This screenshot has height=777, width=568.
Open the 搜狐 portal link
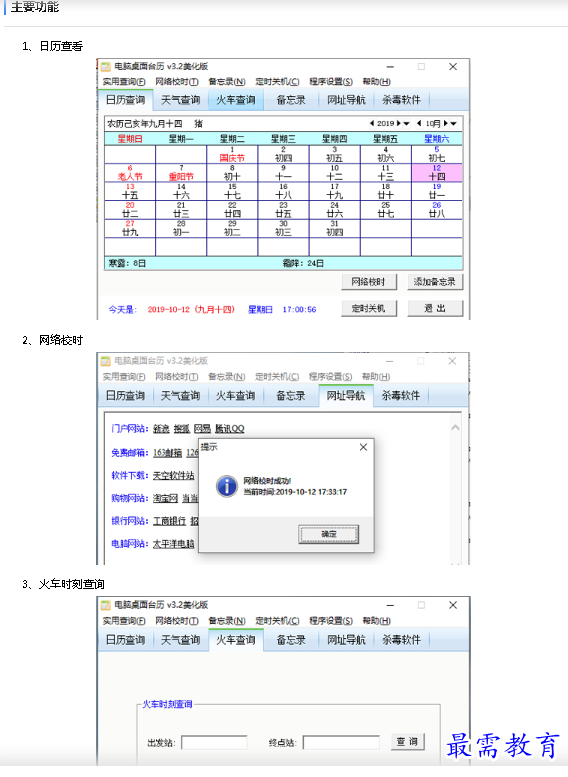(181, 429)
